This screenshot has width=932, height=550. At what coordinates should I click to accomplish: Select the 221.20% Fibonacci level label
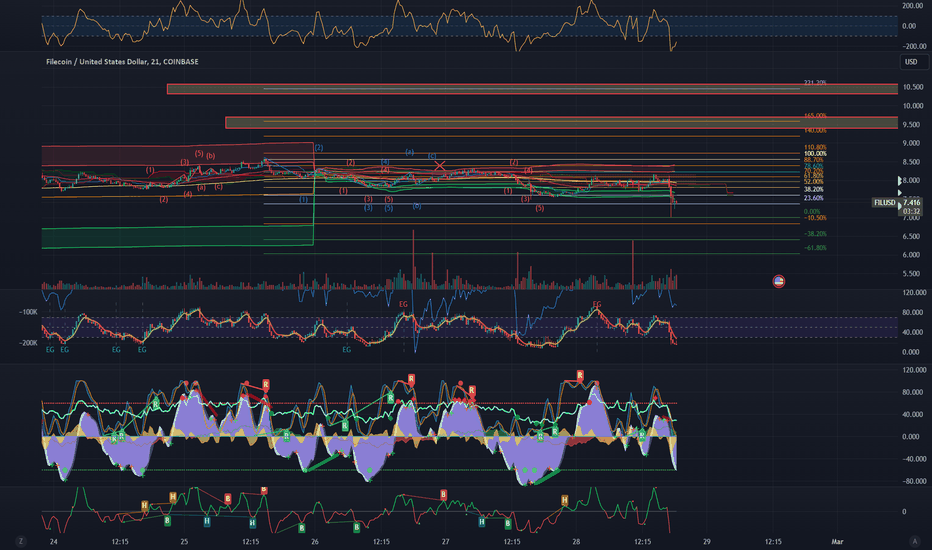815,83
